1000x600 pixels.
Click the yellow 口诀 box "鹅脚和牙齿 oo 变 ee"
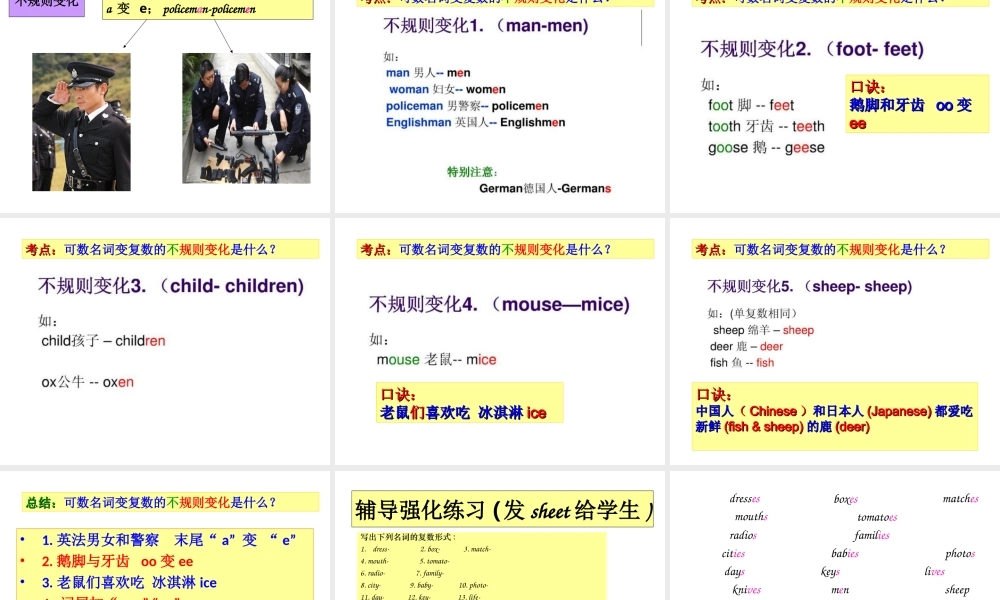tap(917, 104)
